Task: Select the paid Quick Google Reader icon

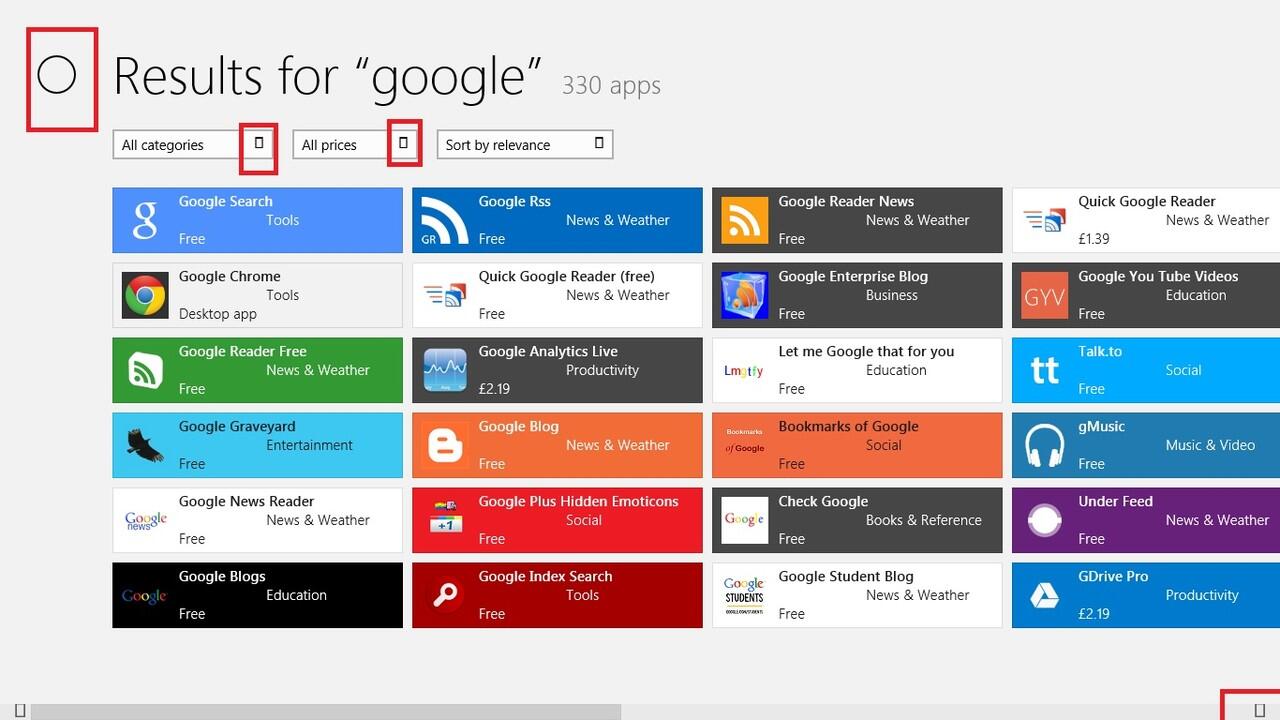Action: pos(1045,220)
